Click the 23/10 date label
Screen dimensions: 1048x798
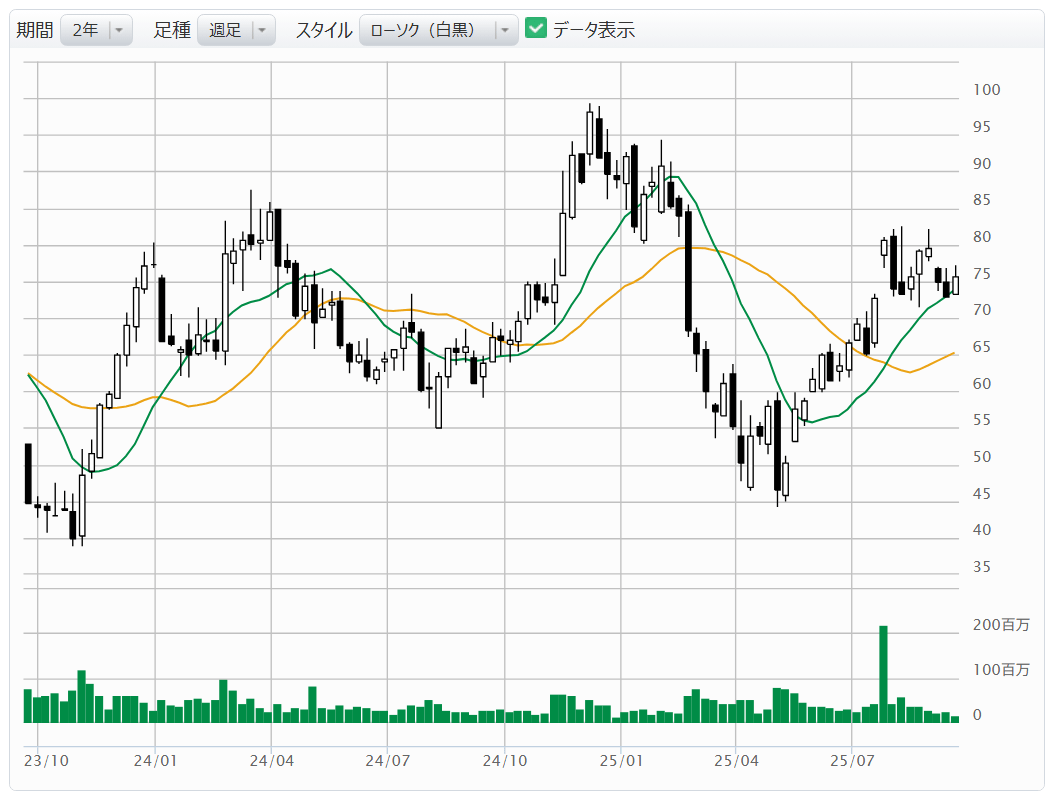click(x=46, y=761)
